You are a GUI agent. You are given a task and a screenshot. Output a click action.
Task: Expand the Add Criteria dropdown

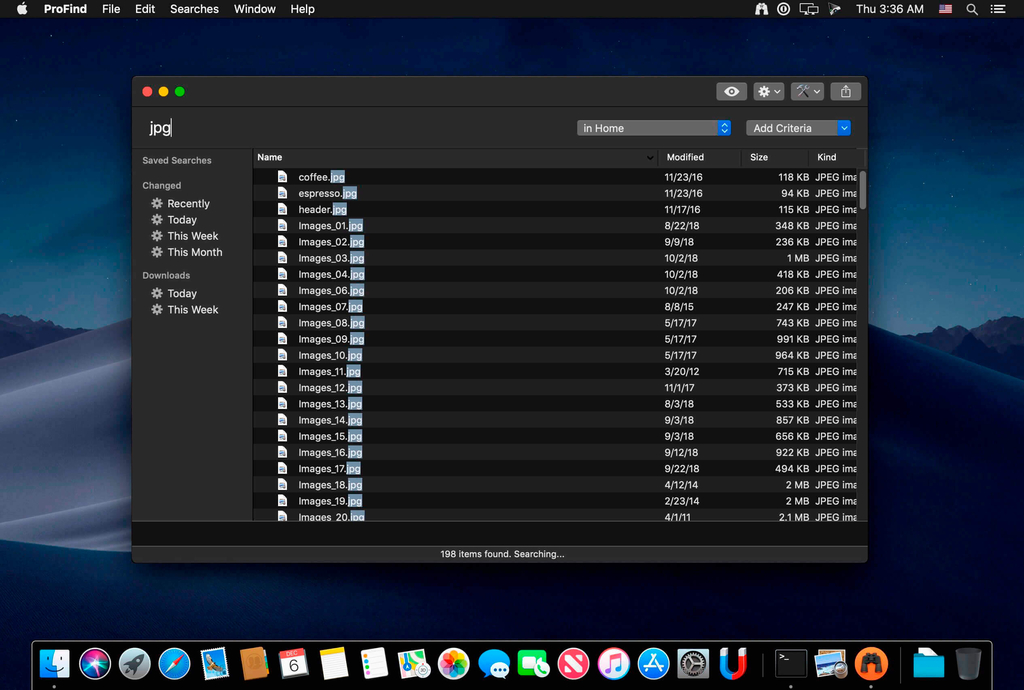(798, 128)
